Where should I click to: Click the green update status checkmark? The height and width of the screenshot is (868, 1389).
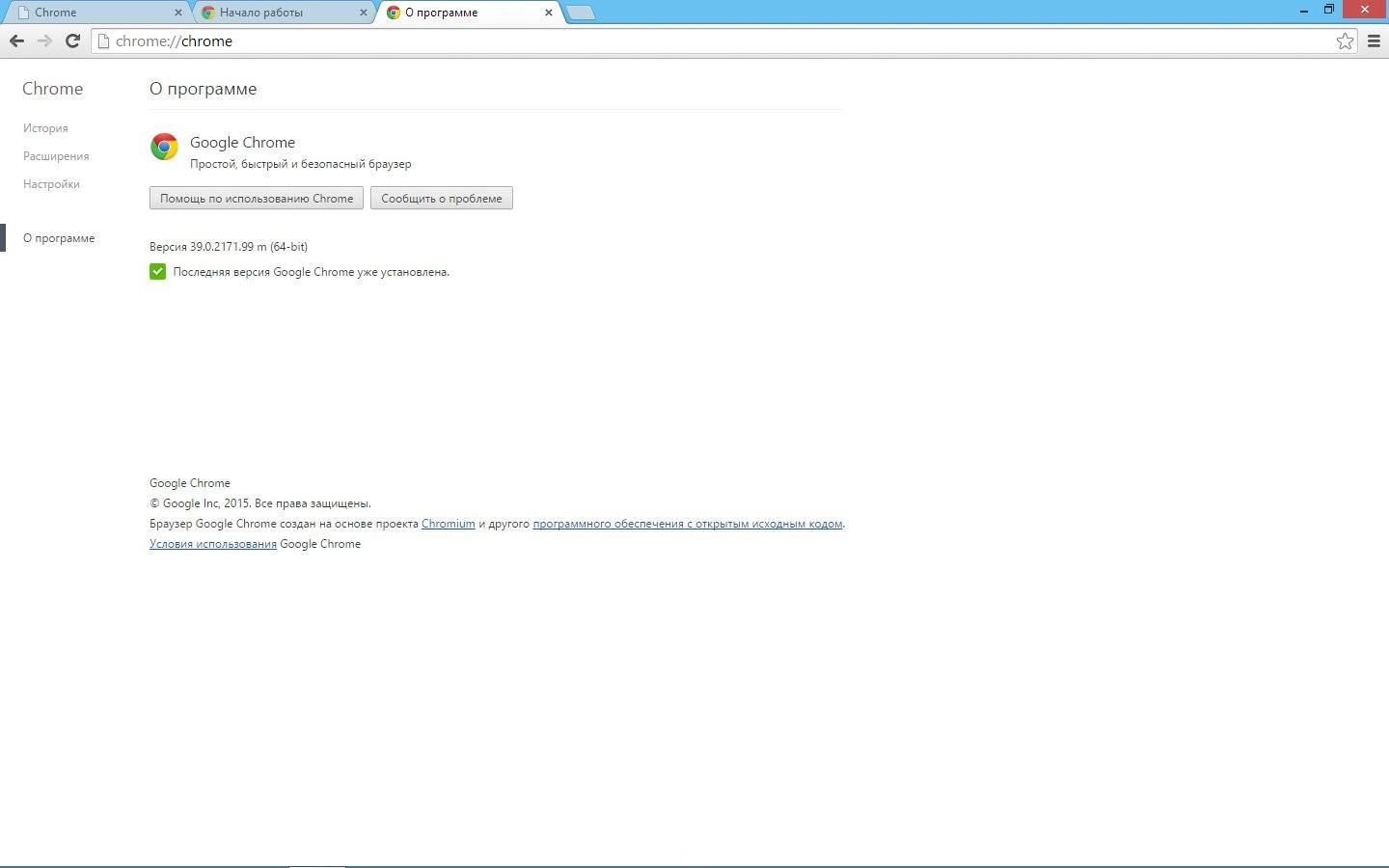[157, 272]
